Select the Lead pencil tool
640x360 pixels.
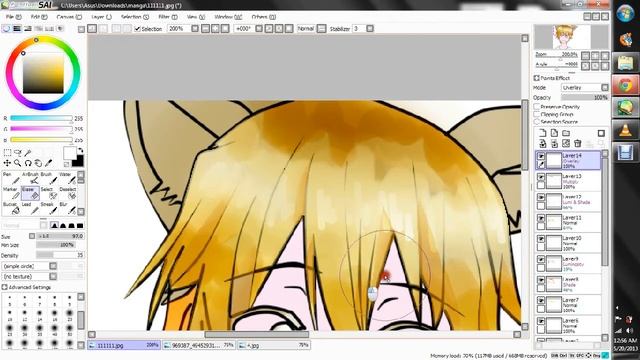(x=30, y=208)
